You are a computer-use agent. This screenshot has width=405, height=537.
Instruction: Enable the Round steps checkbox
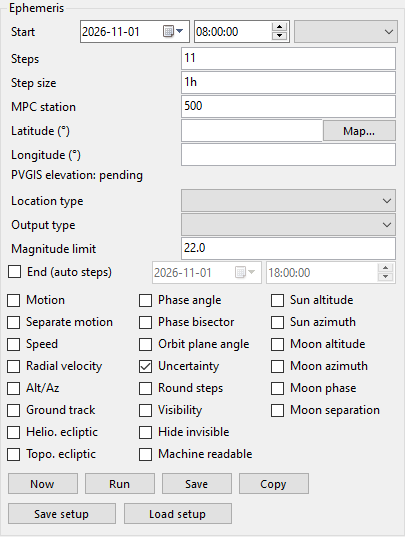click(x=145, y=388)
